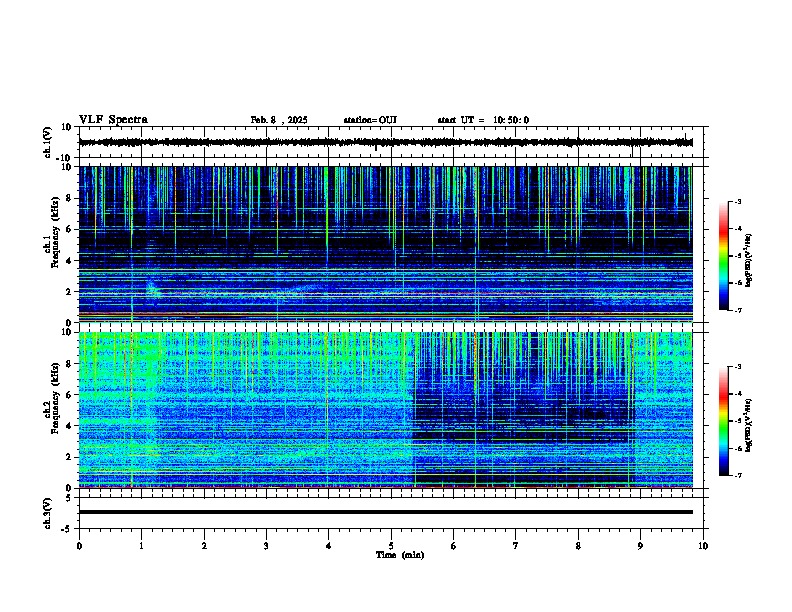Click the "2" kHz tick on ch.2 spectrogram axis
792x612 pixels.
click(69, 457)
